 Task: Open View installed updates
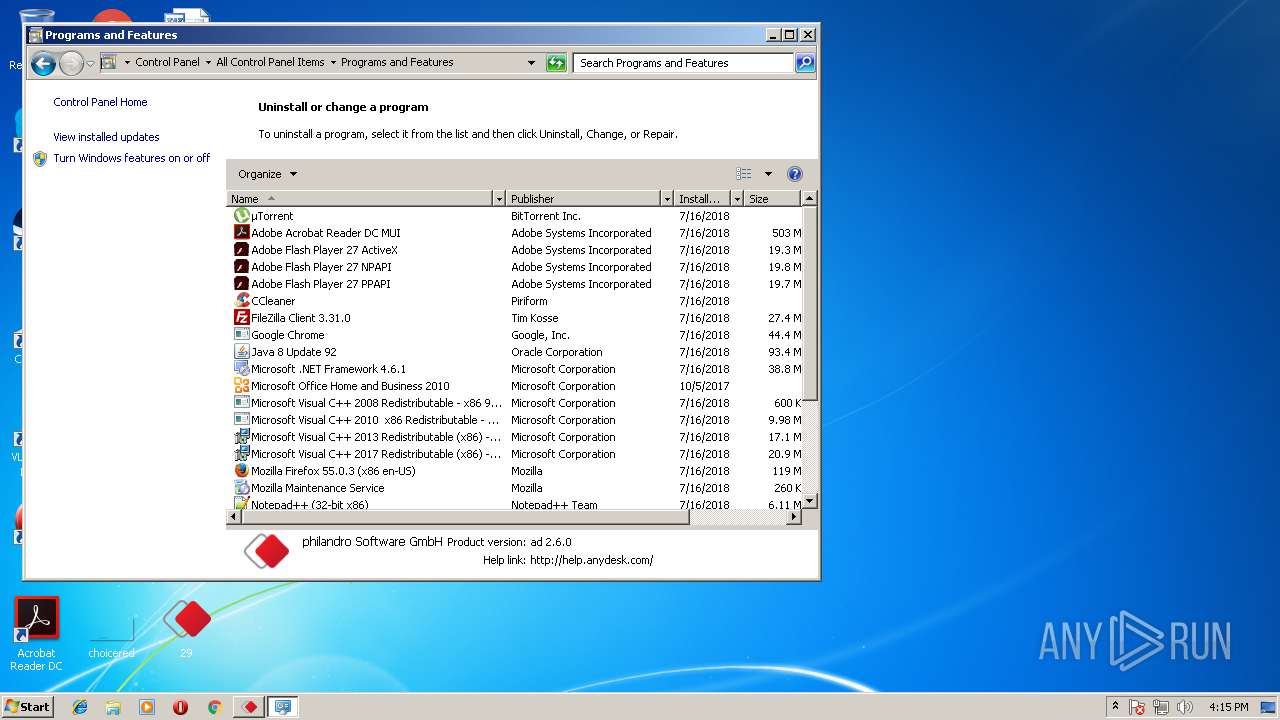coord(106,137)
